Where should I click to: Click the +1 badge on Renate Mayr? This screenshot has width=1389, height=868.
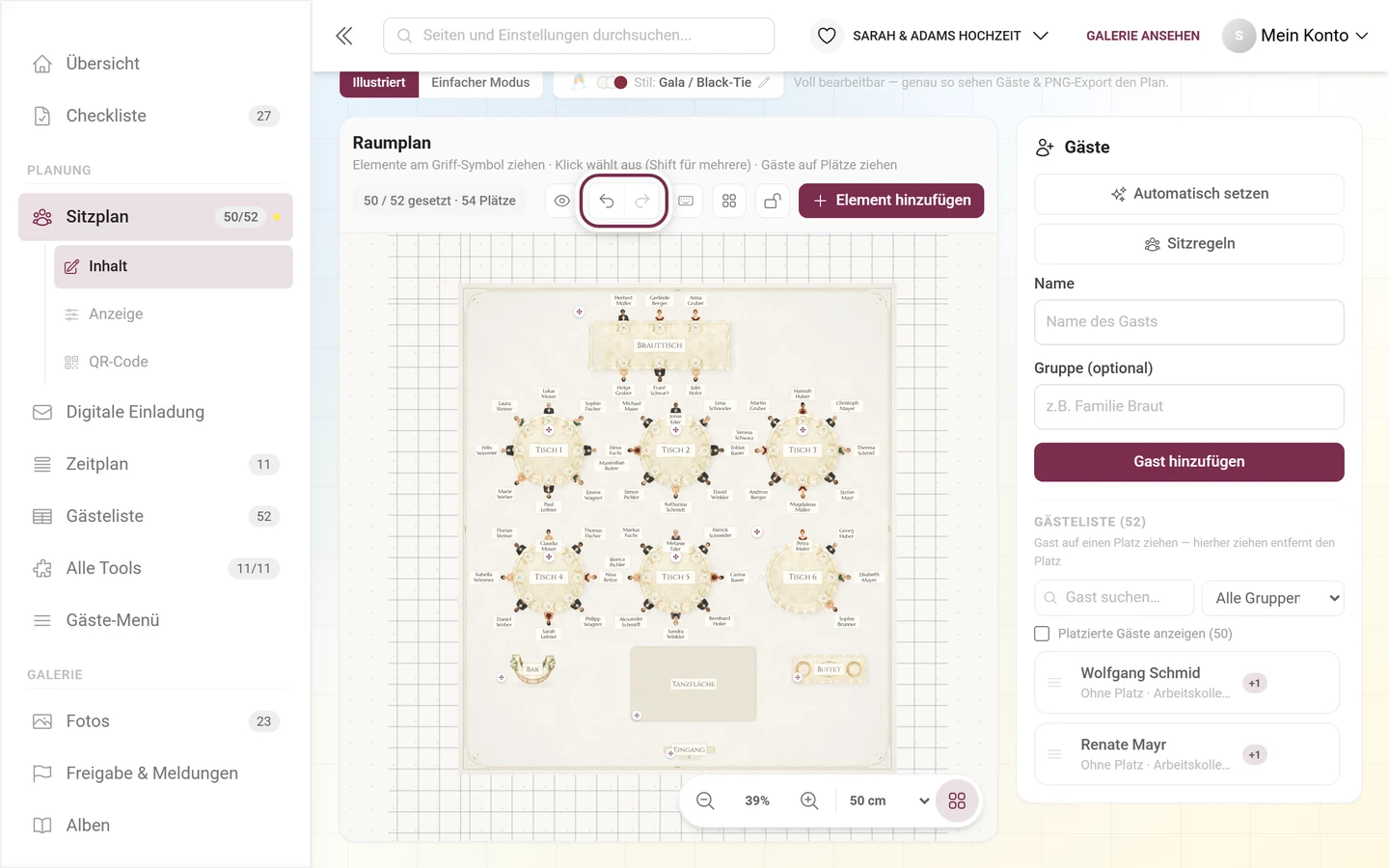coord(1254,754)
